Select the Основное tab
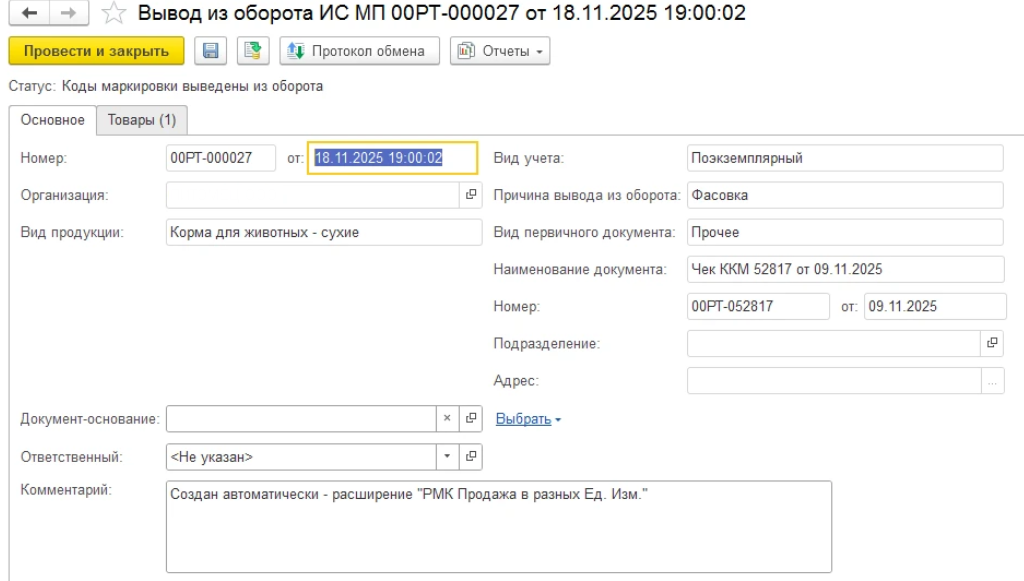The height and width of the screenshot is (581, 1024). point(53,120)
